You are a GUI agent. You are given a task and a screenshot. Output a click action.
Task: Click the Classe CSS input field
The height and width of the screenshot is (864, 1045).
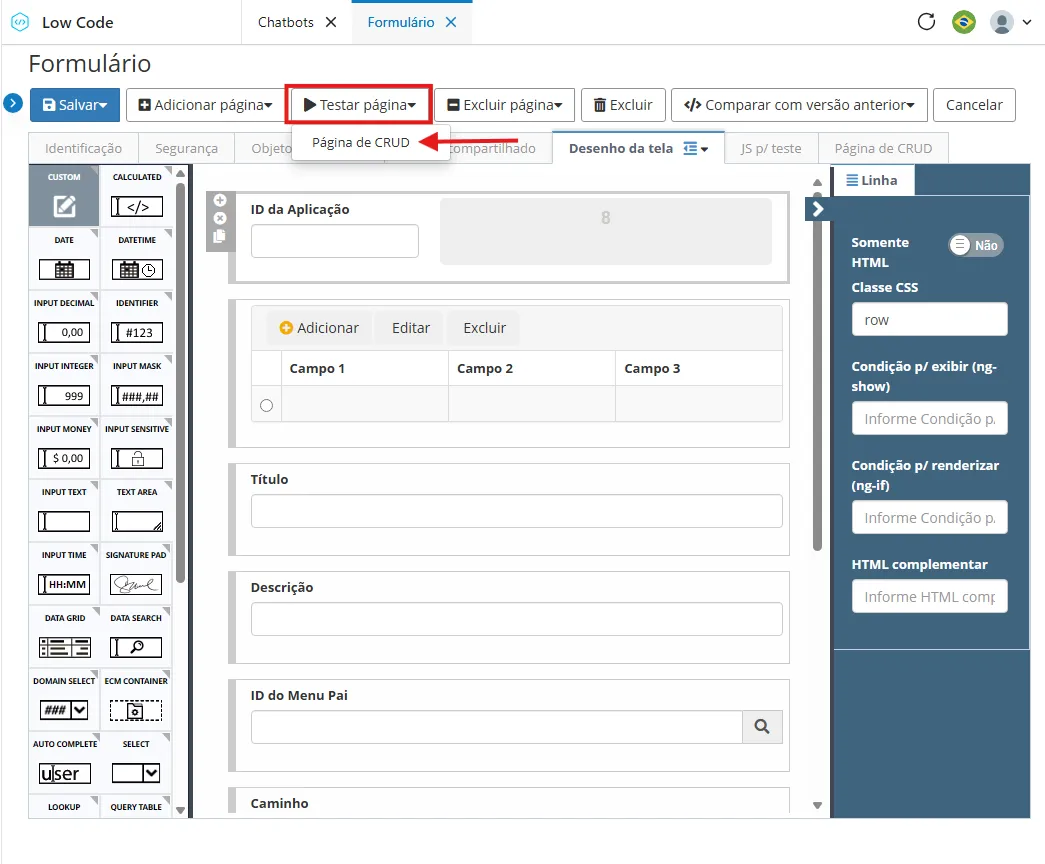point(929,319)
